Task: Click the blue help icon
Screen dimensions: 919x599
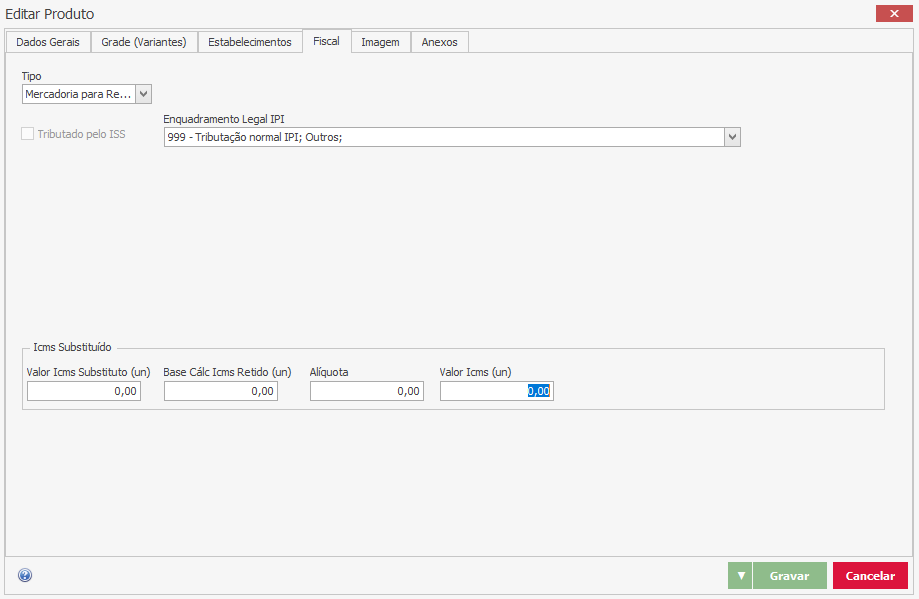Action: click(25, 575)
